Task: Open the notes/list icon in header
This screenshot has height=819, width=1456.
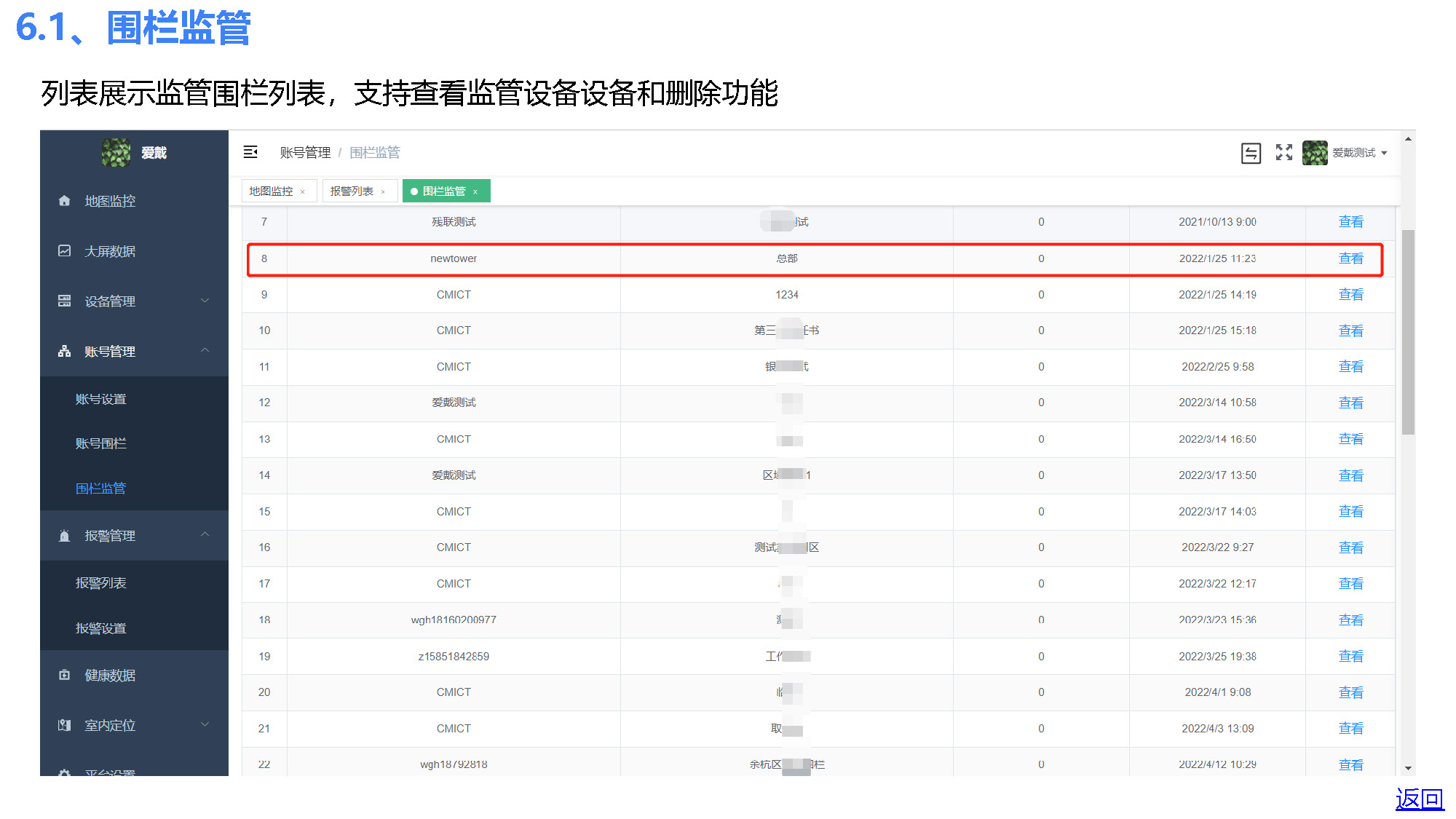Action: [x=1251, y=153]
